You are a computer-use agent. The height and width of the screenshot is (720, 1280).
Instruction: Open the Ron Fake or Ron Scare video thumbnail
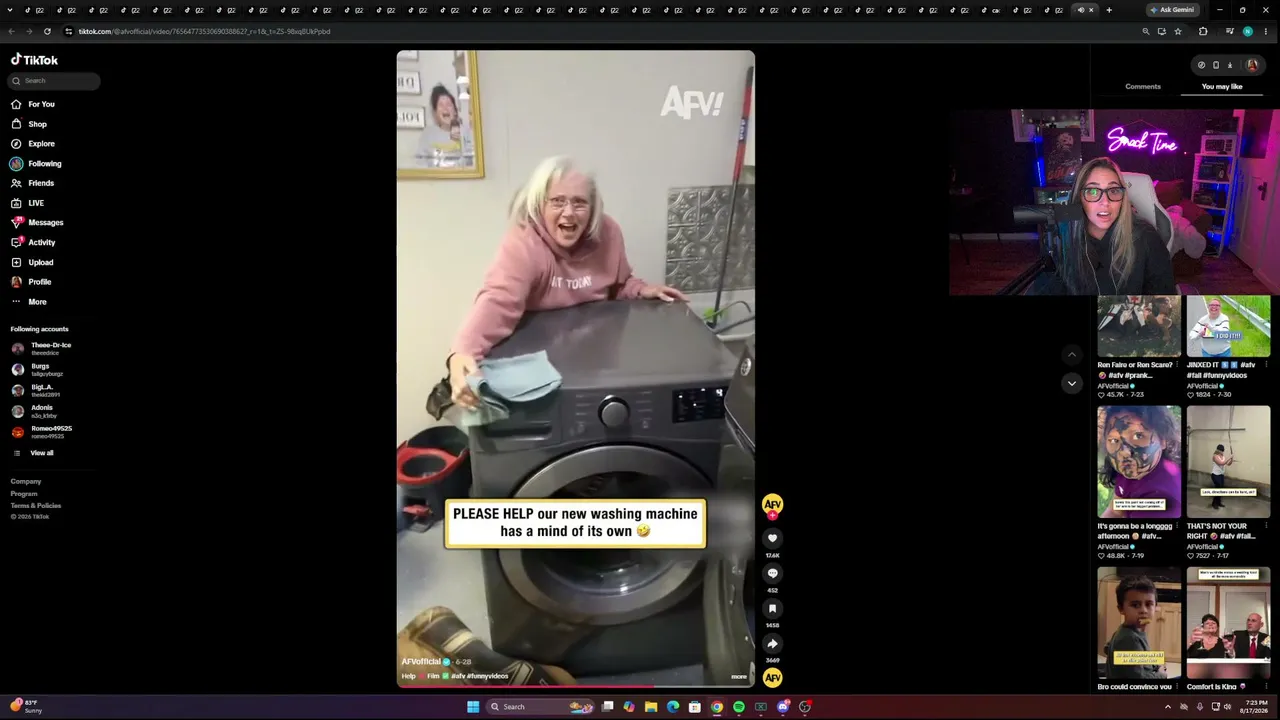coord(1139,327)
